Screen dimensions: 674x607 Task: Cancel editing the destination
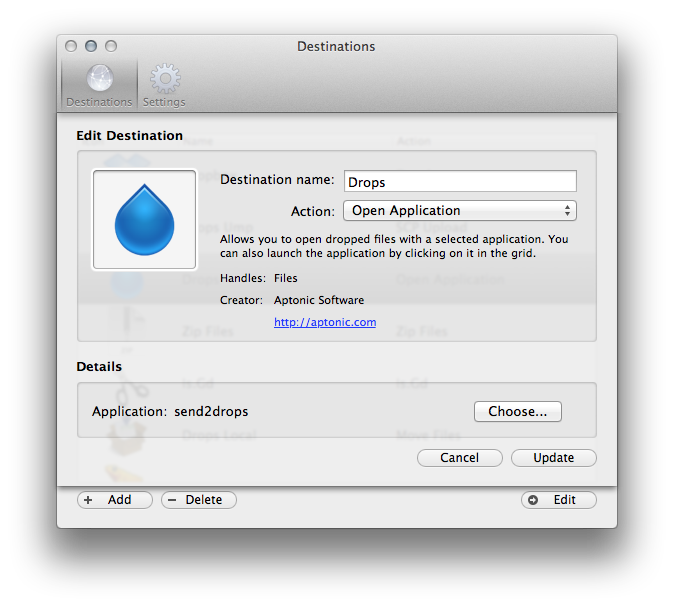tap(459, 458)
